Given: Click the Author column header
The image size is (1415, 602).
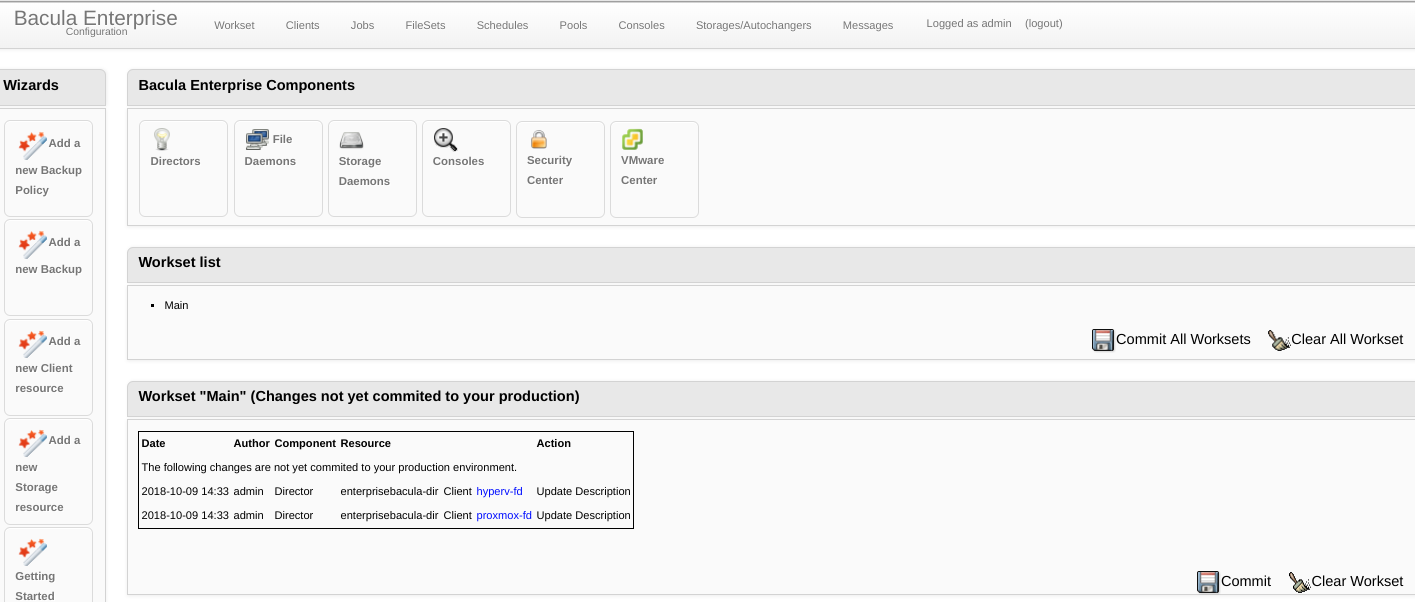Looking at the screenshot, I should point(251,443).
